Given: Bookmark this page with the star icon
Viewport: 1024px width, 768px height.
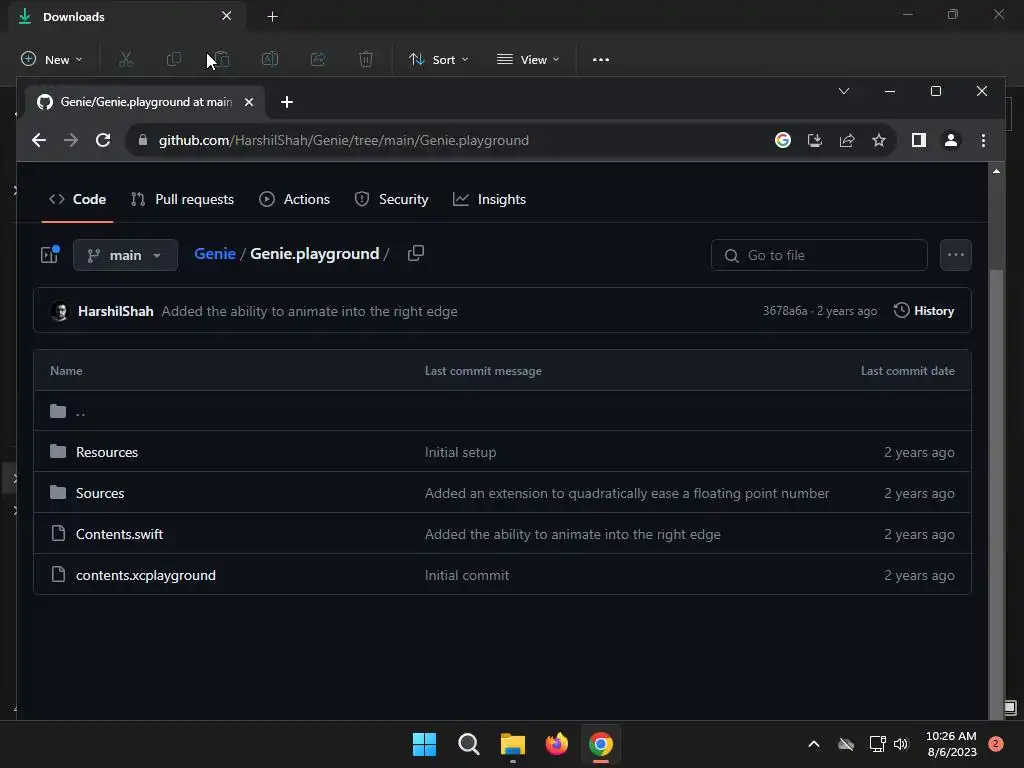Looking at the screenshot, I should (x=879, y=140).
